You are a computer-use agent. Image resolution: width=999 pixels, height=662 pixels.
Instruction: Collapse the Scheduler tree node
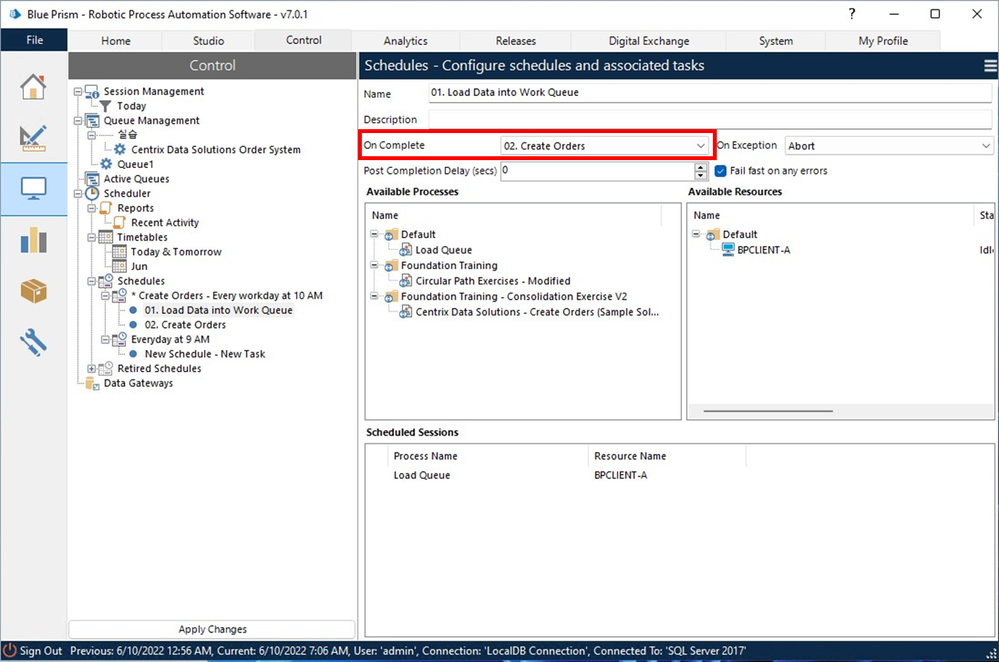(x=78, y=193)
